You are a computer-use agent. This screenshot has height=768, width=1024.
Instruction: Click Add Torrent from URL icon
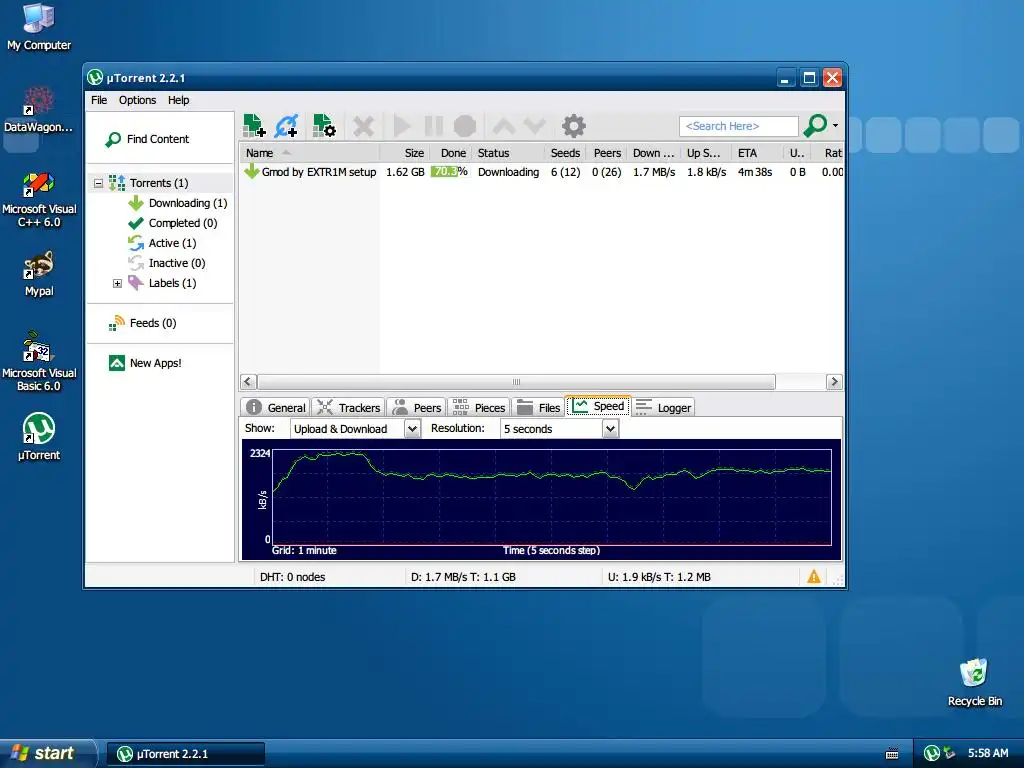[x=287, y=125]
